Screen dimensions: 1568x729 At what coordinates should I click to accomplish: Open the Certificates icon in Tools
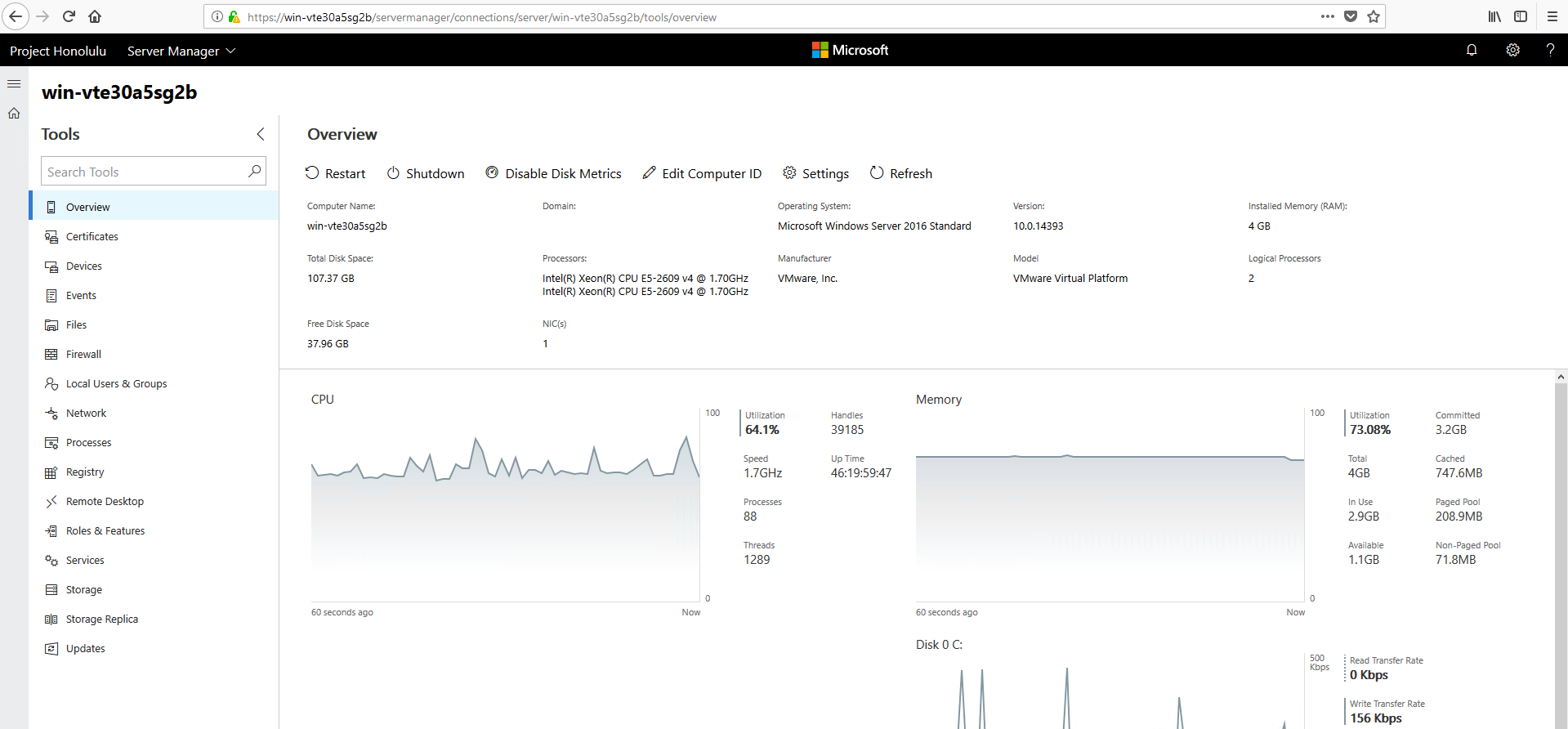click(x=51, y=236)
